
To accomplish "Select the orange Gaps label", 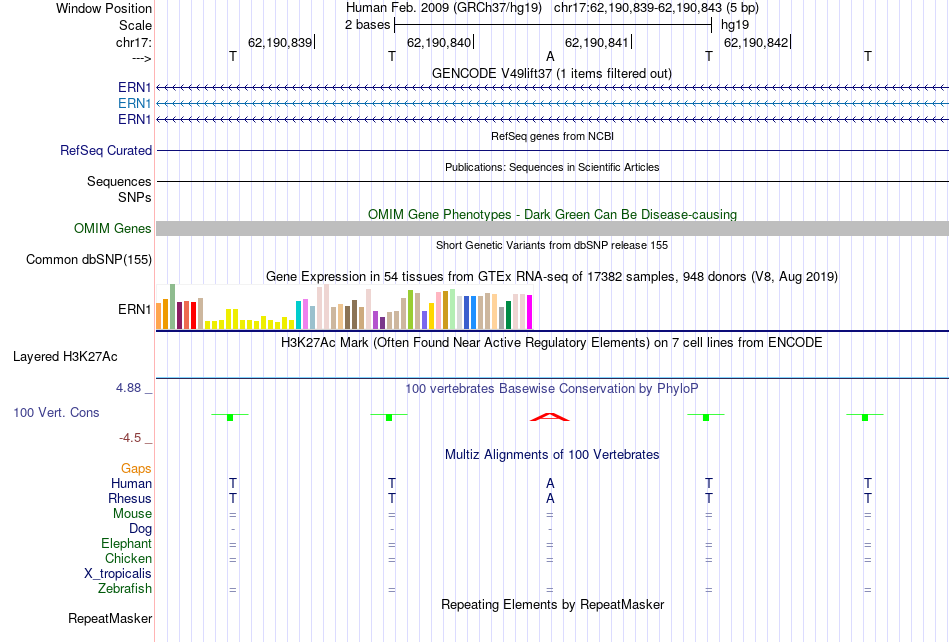I will (136, 469).
